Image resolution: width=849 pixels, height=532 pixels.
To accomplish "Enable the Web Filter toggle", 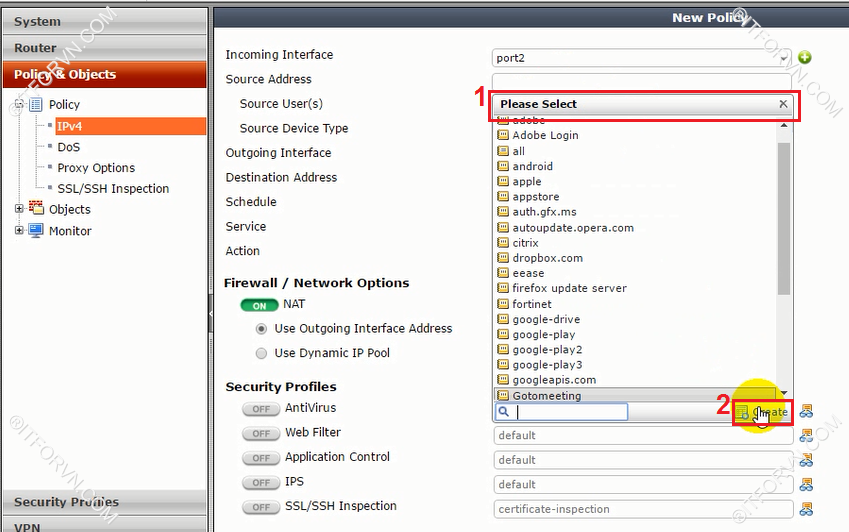I will pos(260,434).
